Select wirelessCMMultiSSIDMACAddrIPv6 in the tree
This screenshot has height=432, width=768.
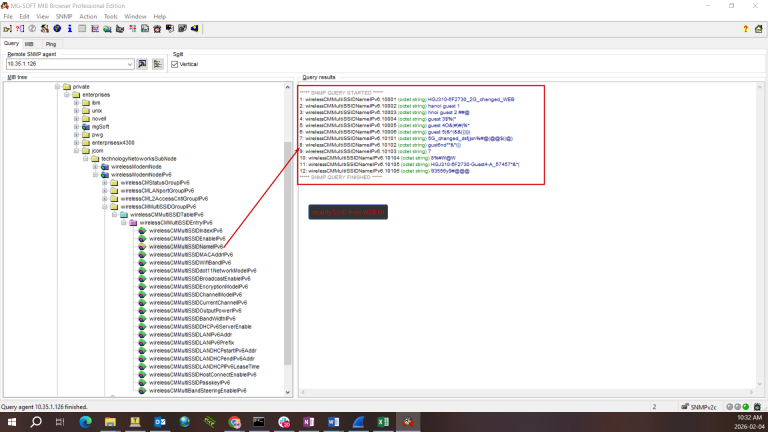tap(191, 255)
